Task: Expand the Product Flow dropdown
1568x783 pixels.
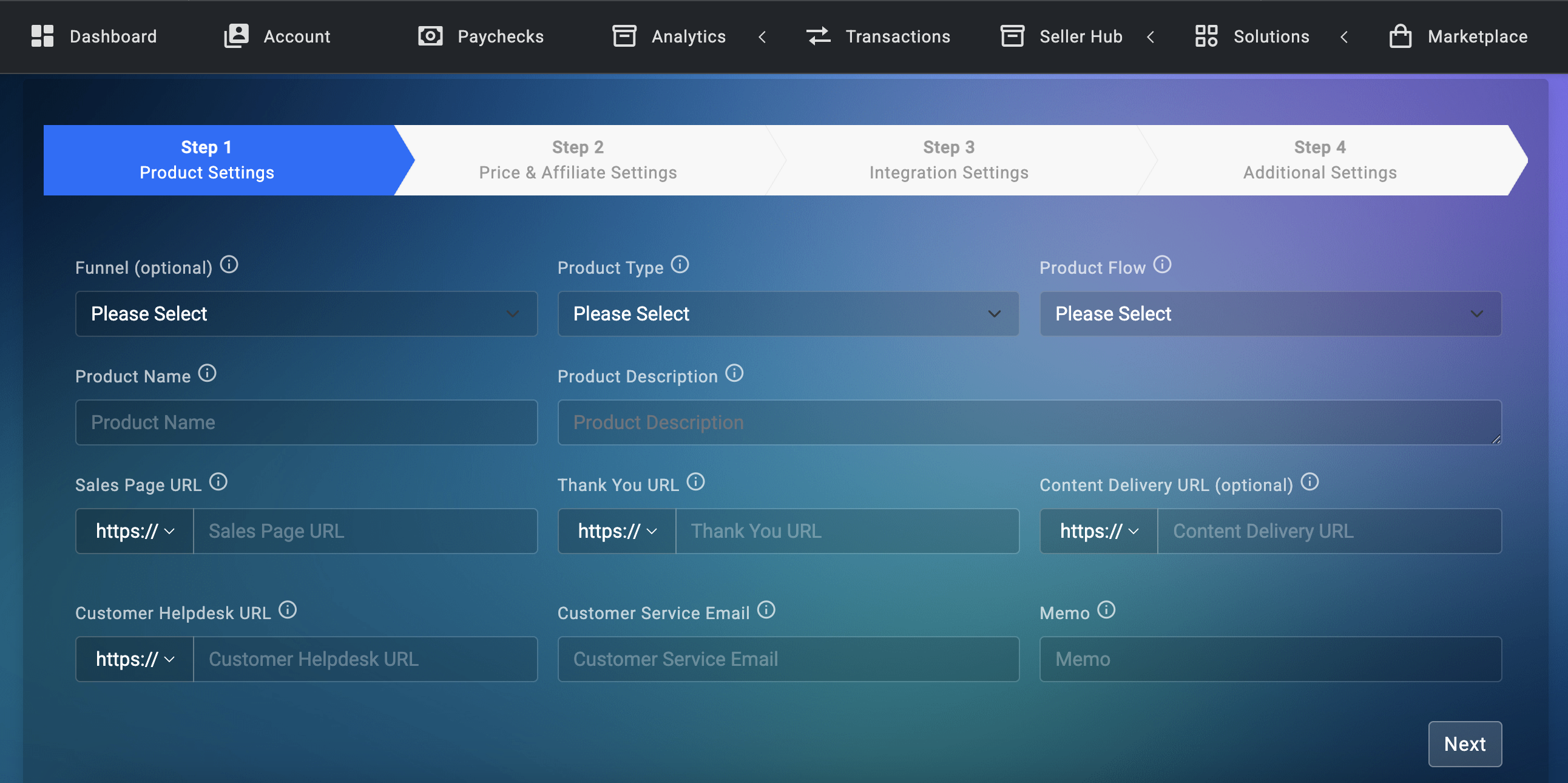Action: point(1269,314)
